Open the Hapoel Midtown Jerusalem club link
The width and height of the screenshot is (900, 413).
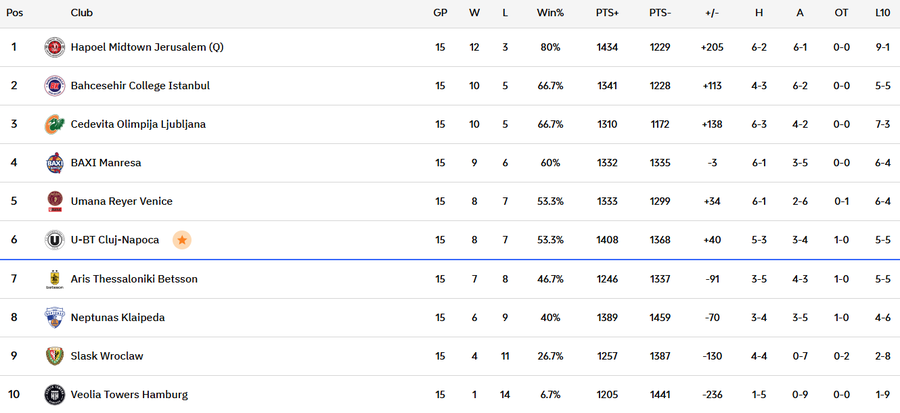pos(147,47)
